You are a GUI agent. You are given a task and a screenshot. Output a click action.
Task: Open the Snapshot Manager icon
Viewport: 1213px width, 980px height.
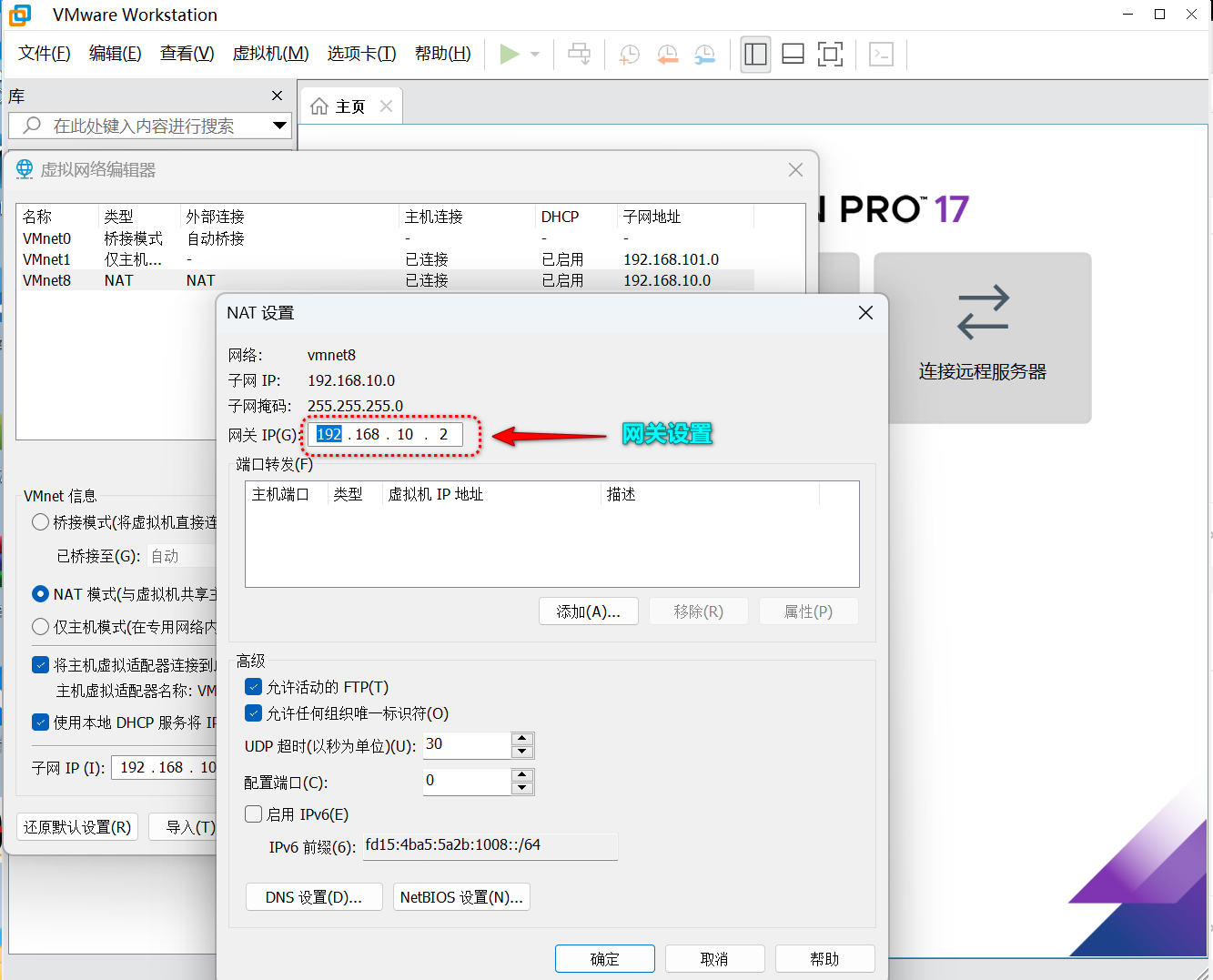(x=705, y=55)
